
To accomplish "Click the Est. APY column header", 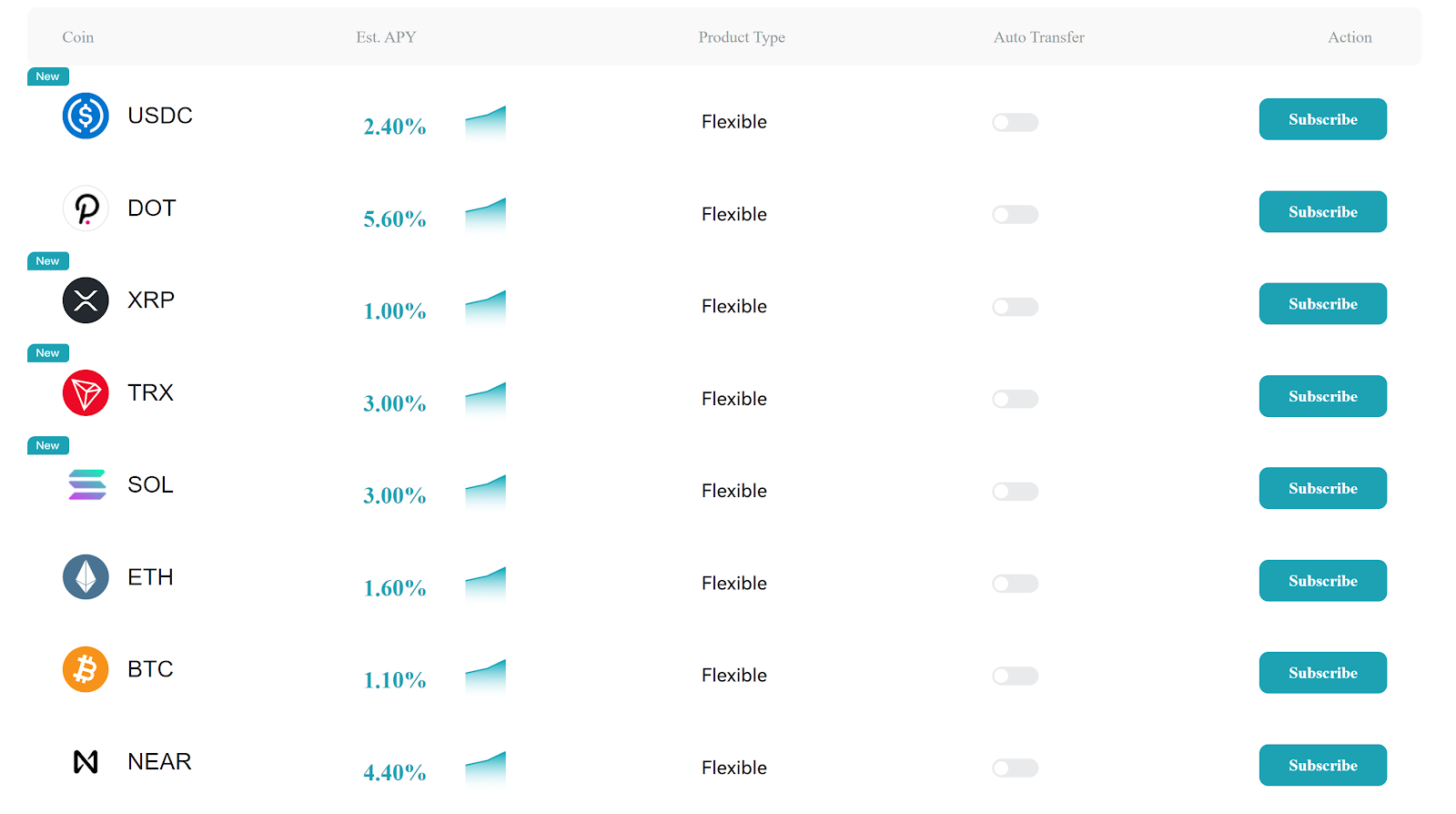I will 386,37.
